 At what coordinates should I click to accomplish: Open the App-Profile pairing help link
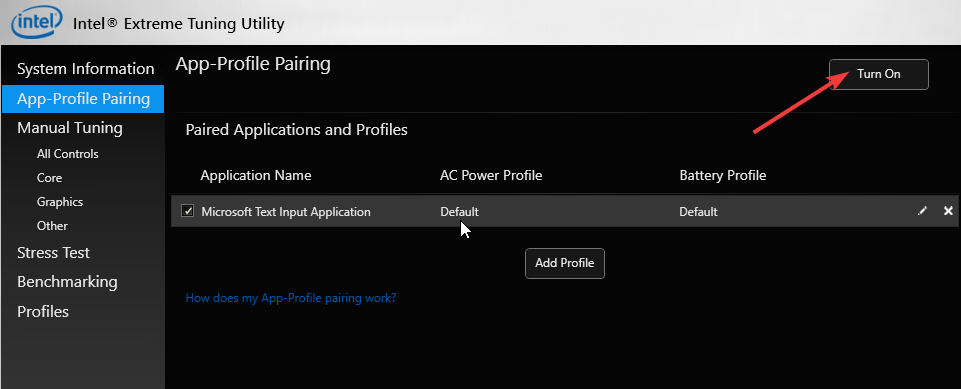[291, 298]
